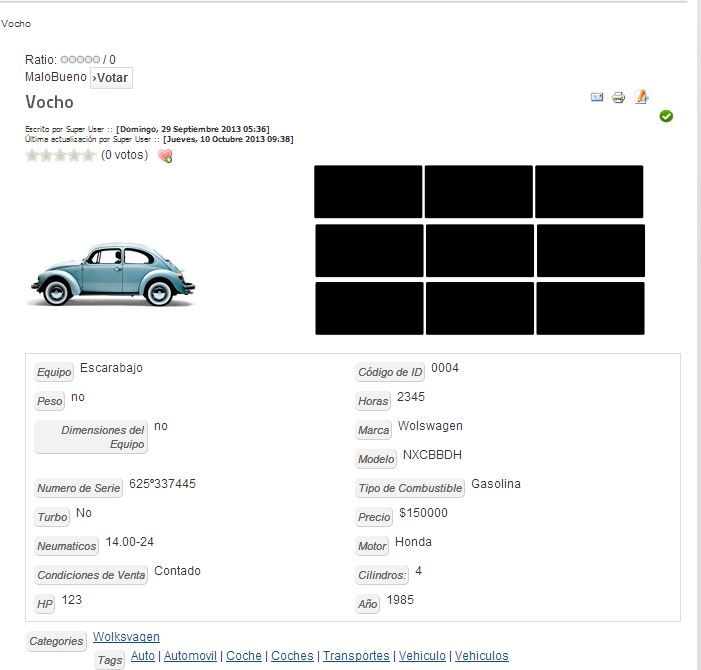Click the HP value 123
Image resolution: width=701 pixels, height=670 pixels.
pos(72,600)
